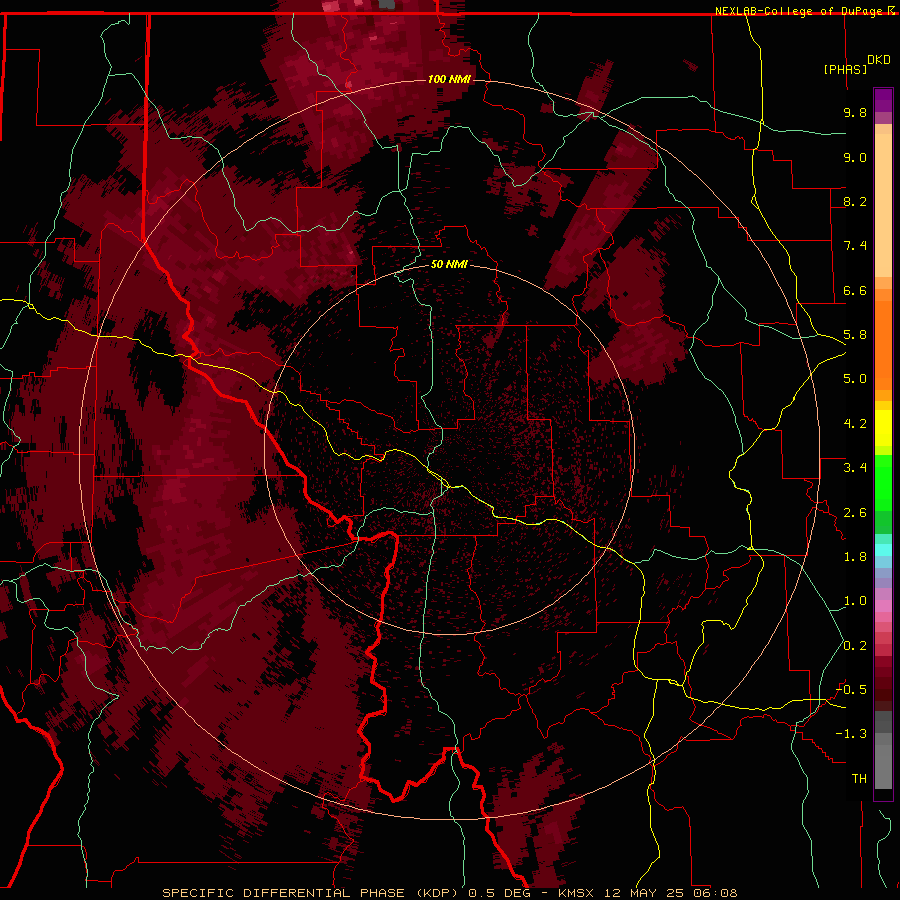Click the KMSX 12 MAY 25 06:08 timestamp
The width and height of the screenshot is (900, 900).
point(647,893)
